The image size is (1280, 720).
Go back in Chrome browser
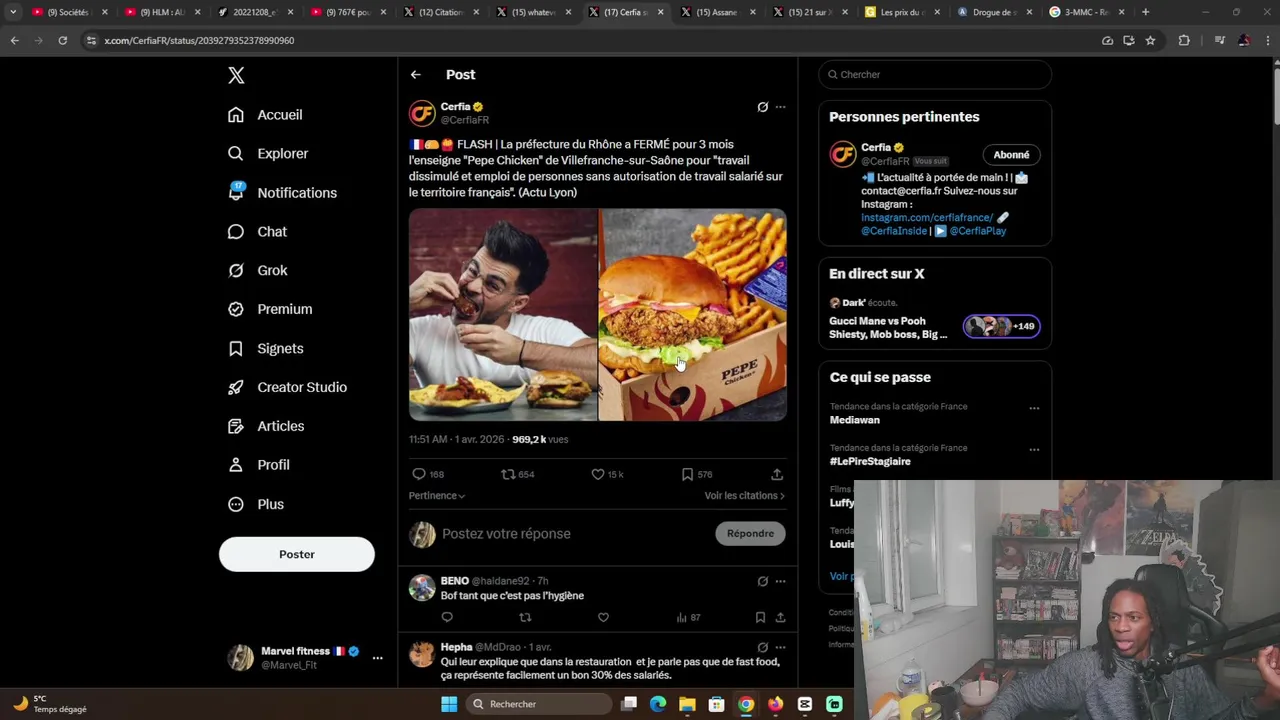14,41
